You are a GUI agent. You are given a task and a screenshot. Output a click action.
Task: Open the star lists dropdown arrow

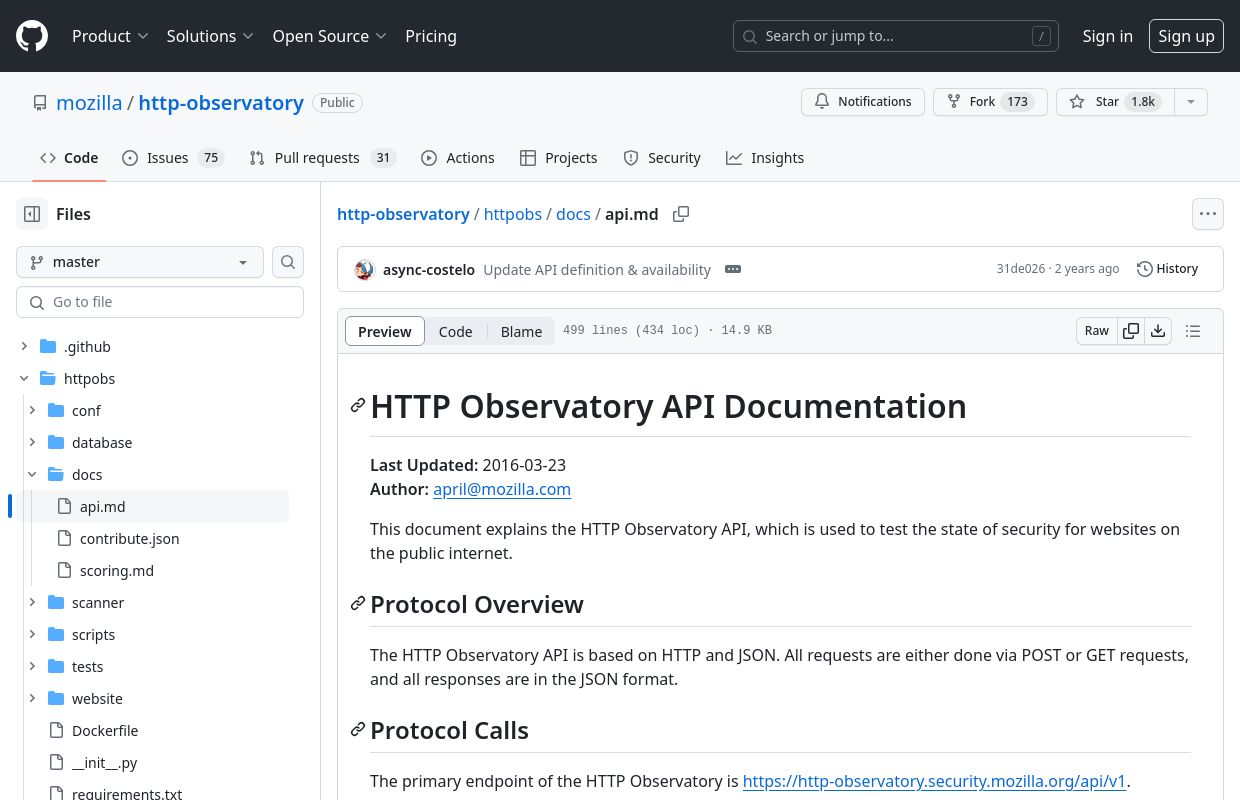click(x=1190, y=102)
